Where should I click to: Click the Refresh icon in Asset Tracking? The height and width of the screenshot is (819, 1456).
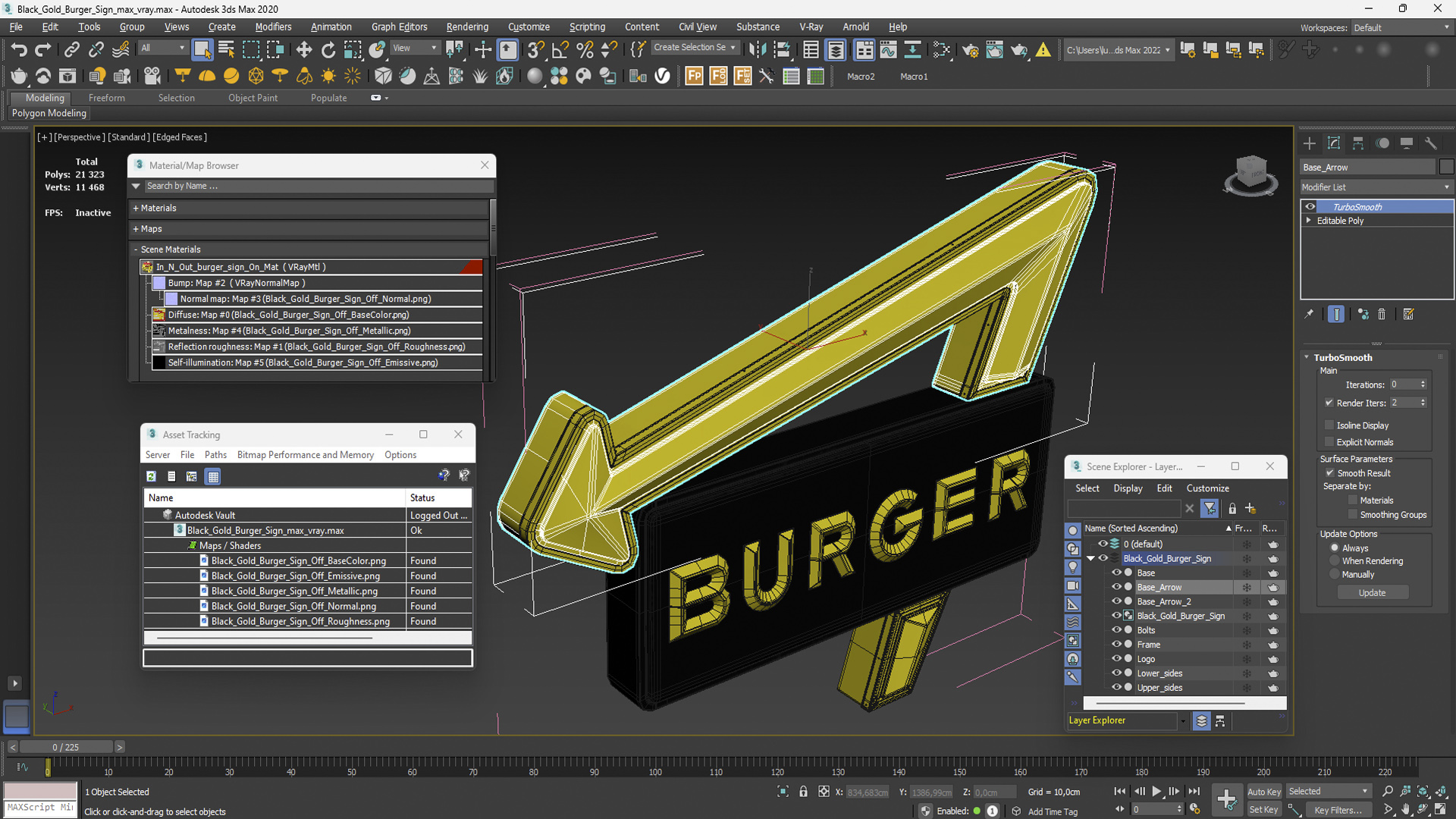[x=151, y=476]
